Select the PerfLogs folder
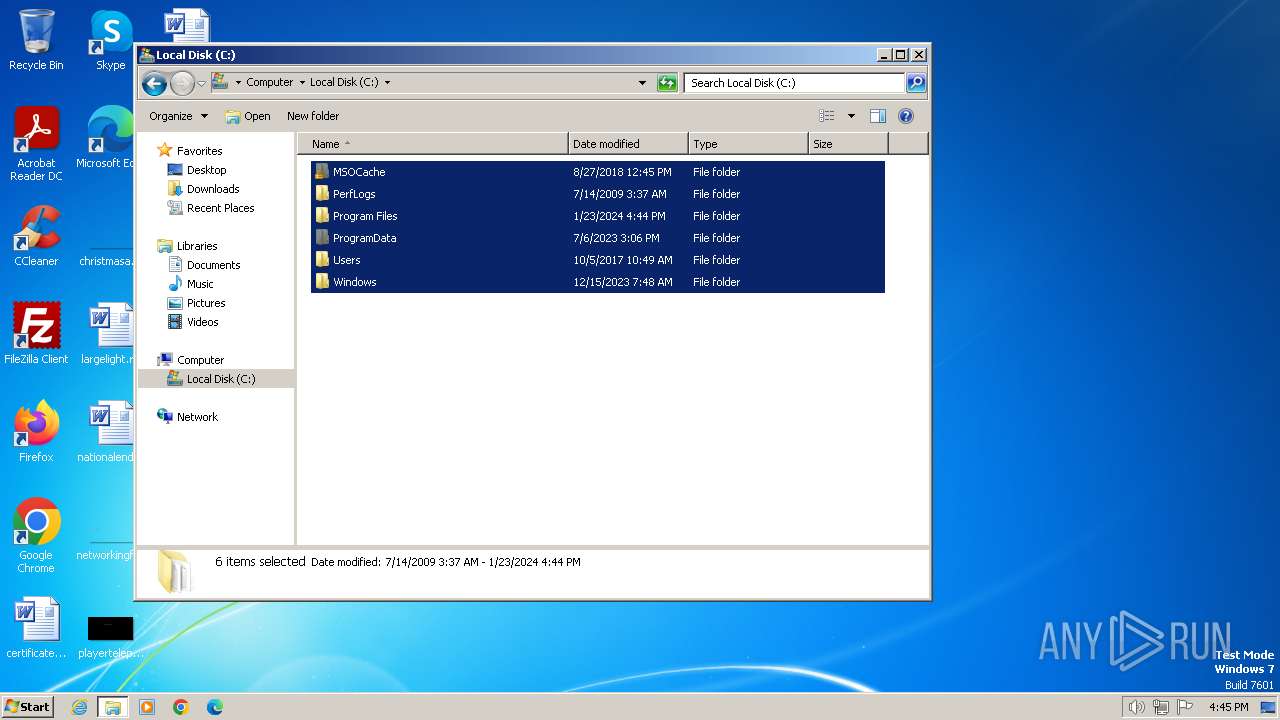This screenshot has width=1280, height=720. [598, 194]
